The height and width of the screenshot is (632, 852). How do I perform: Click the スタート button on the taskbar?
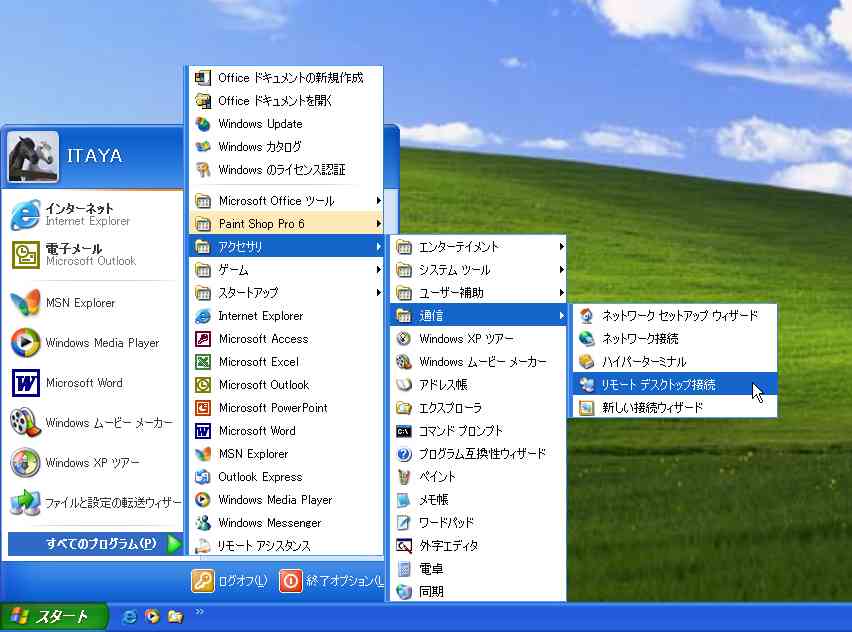[53, 617]
